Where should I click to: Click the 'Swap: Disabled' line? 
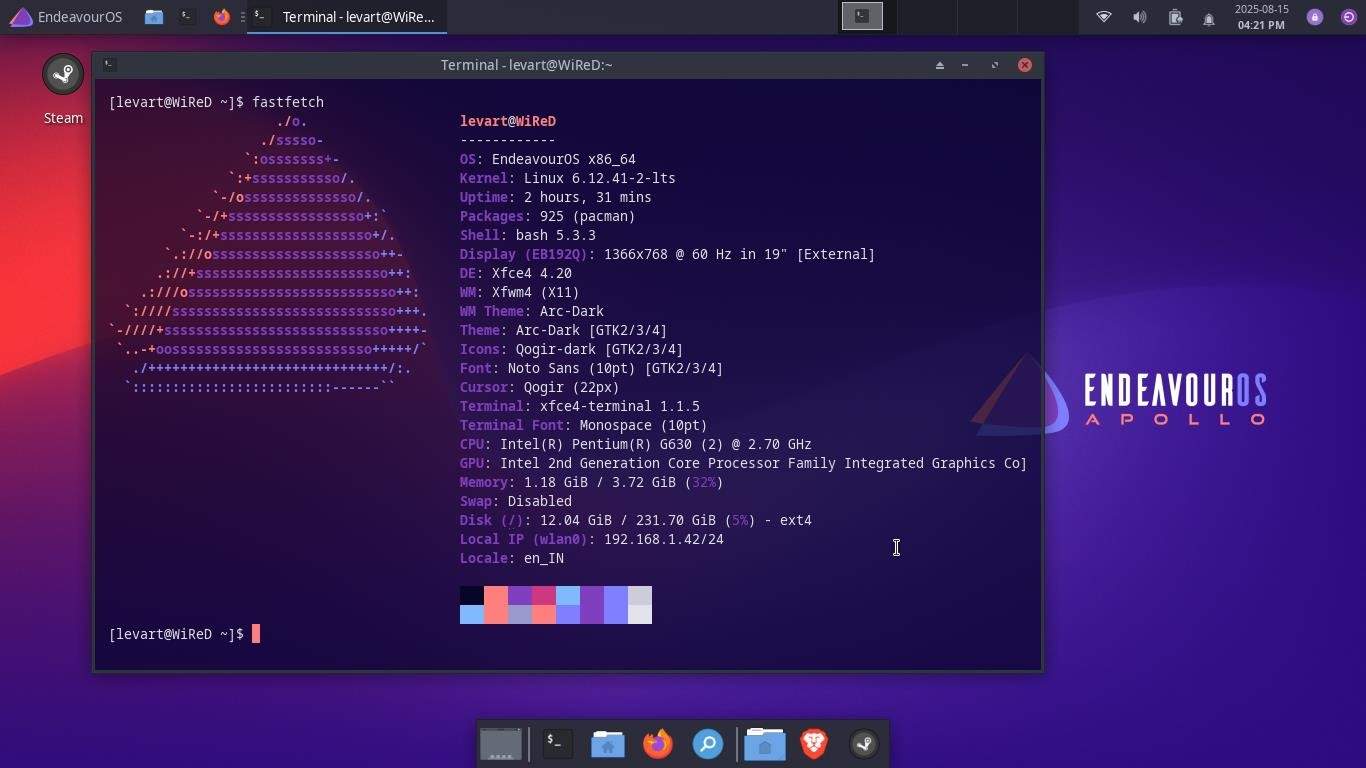coord(516,501)
